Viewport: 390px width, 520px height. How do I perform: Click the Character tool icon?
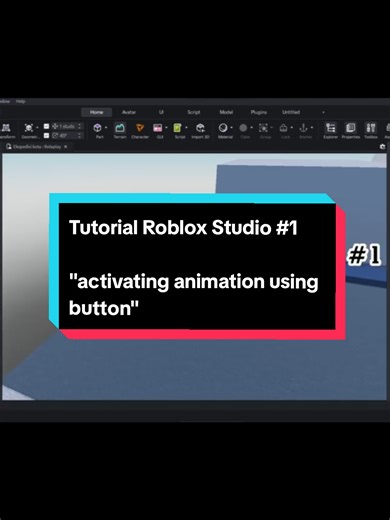(140, 128)
